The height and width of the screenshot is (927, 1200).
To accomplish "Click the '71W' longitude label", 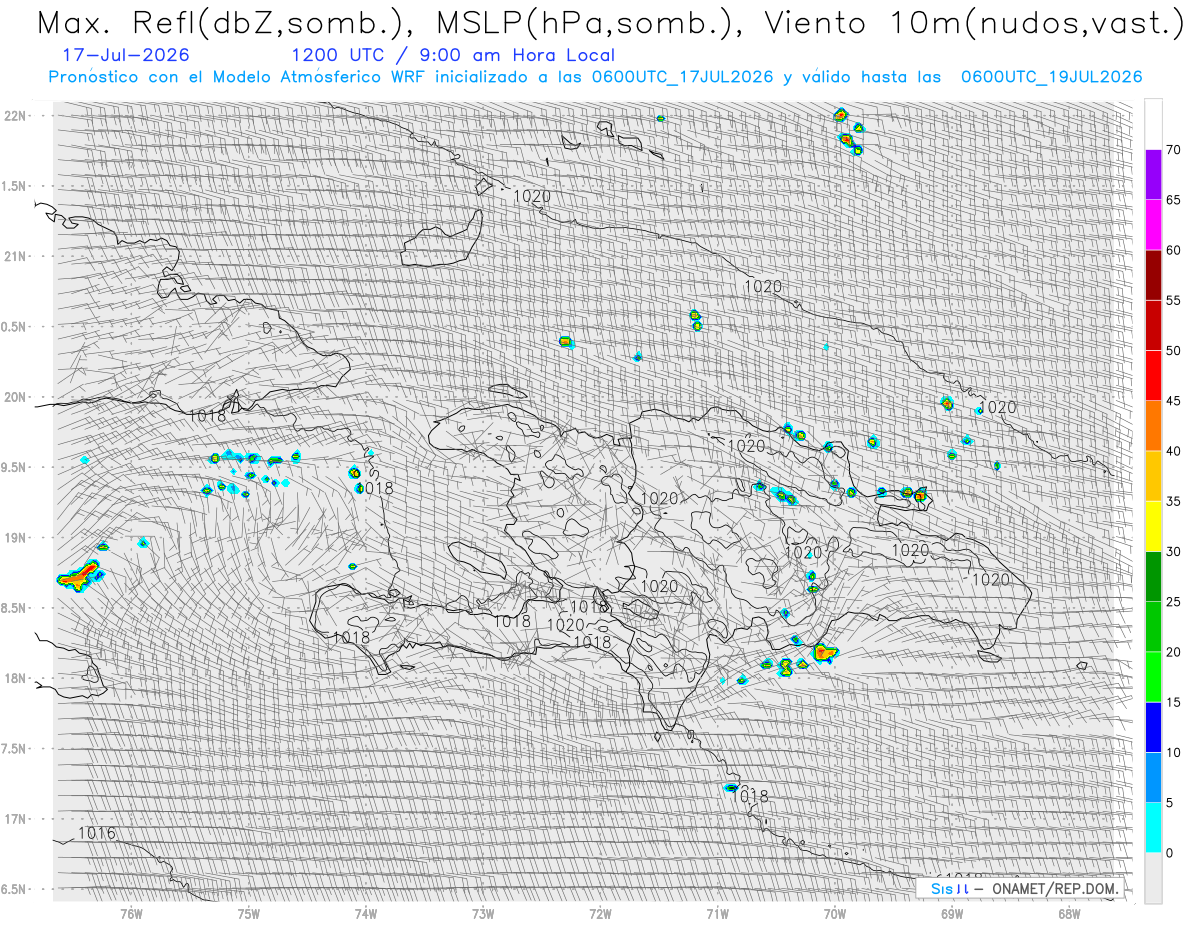I will [717, 912].
